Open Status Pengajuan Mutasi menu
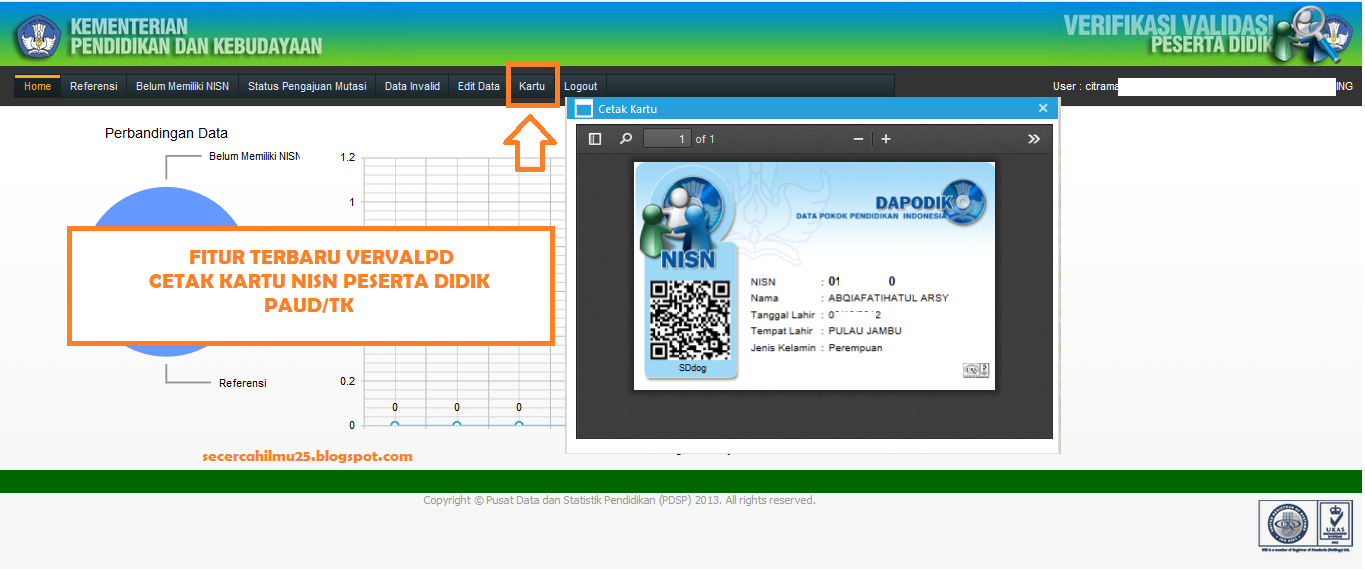Viewport: 1365px width, 569px height. tap(307, 87)
